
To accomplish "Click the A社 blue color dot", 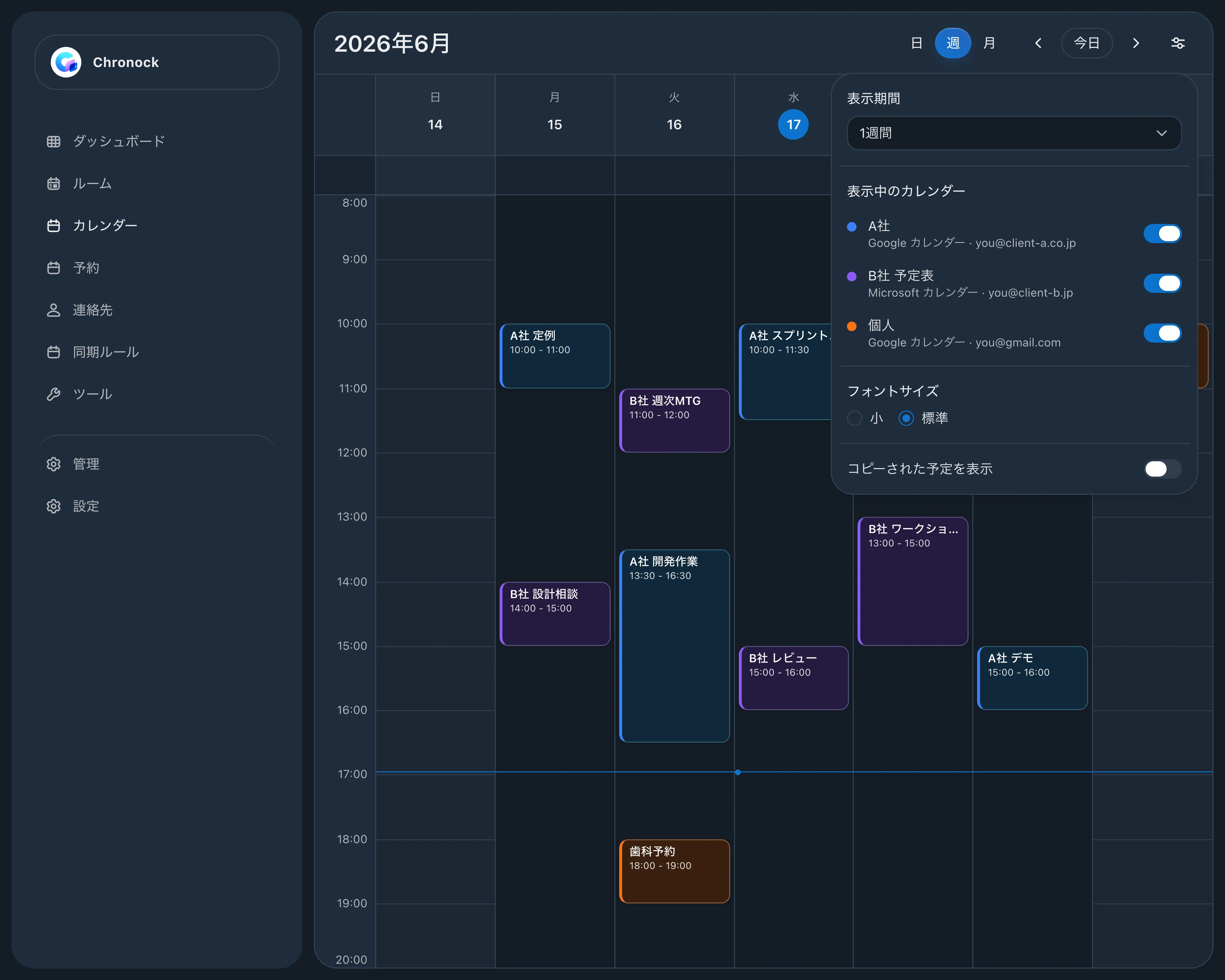I will point(852,227).
